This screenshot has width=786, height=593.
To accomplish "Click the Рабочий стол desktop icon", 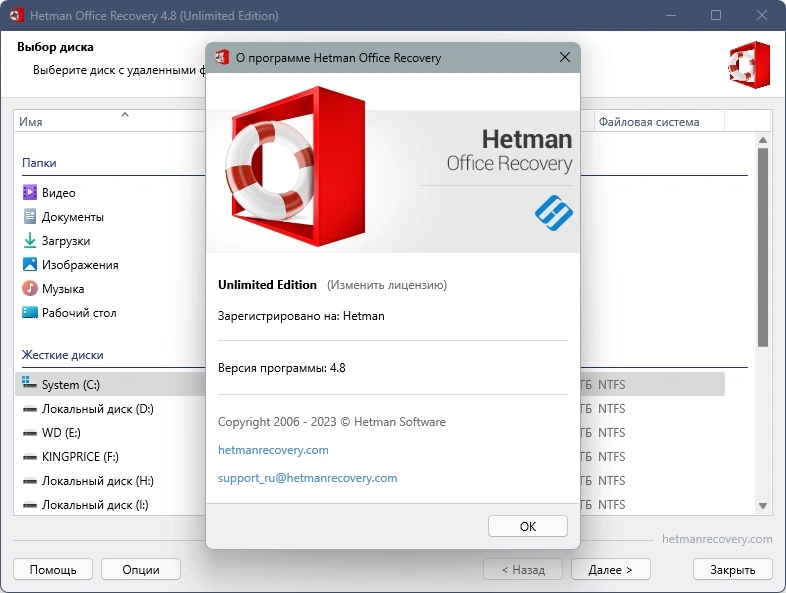I will tap(30, 312).
